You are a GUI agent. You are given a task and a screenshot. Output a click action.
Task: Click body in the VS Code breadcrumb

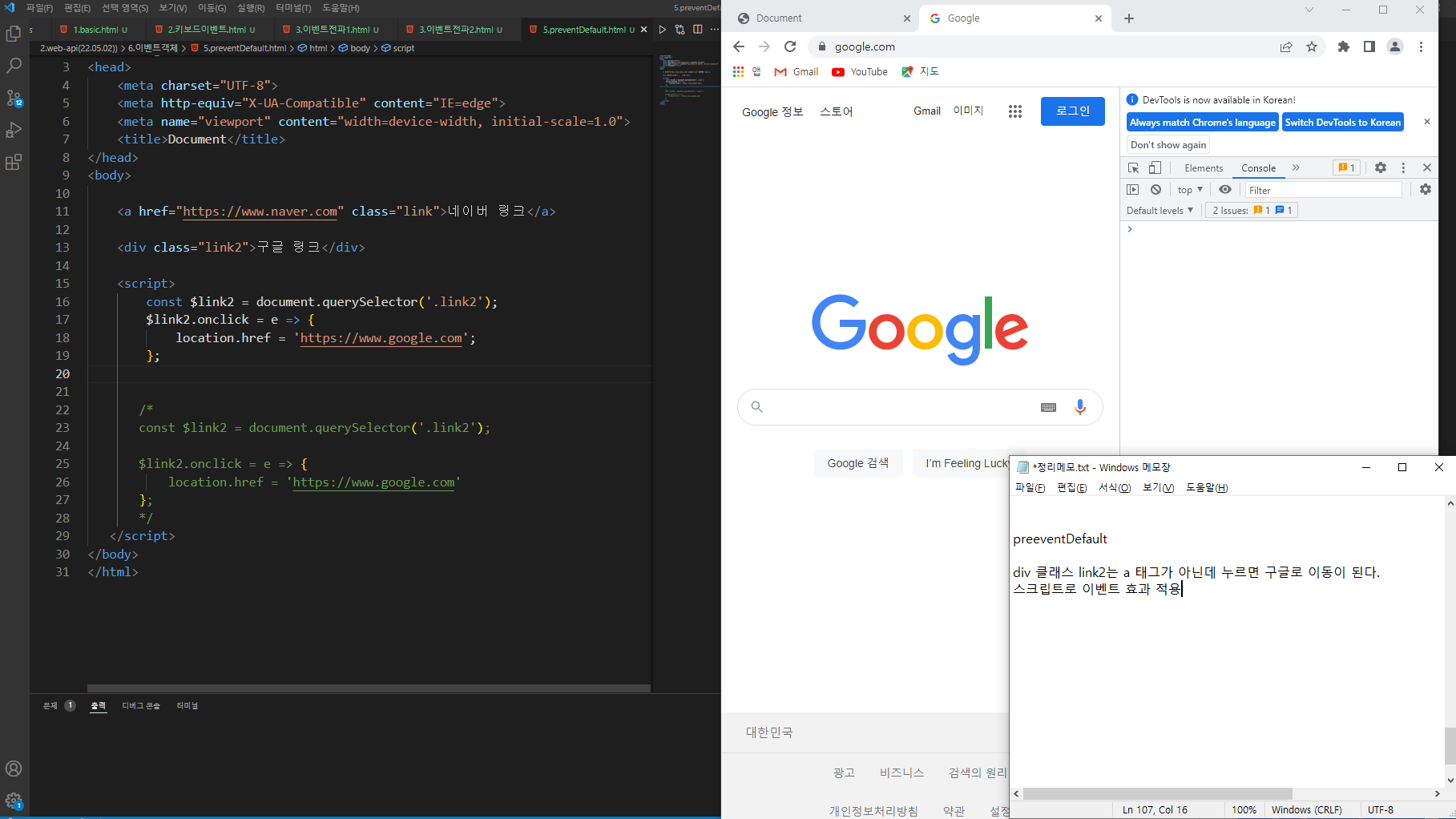click(355, 48)
